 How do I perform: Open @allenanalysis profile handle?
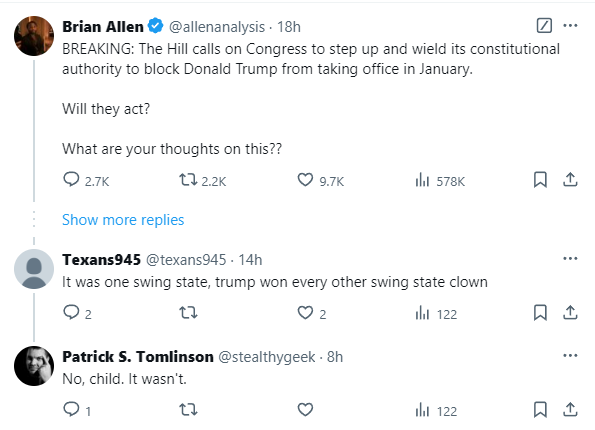pos(217,27)
